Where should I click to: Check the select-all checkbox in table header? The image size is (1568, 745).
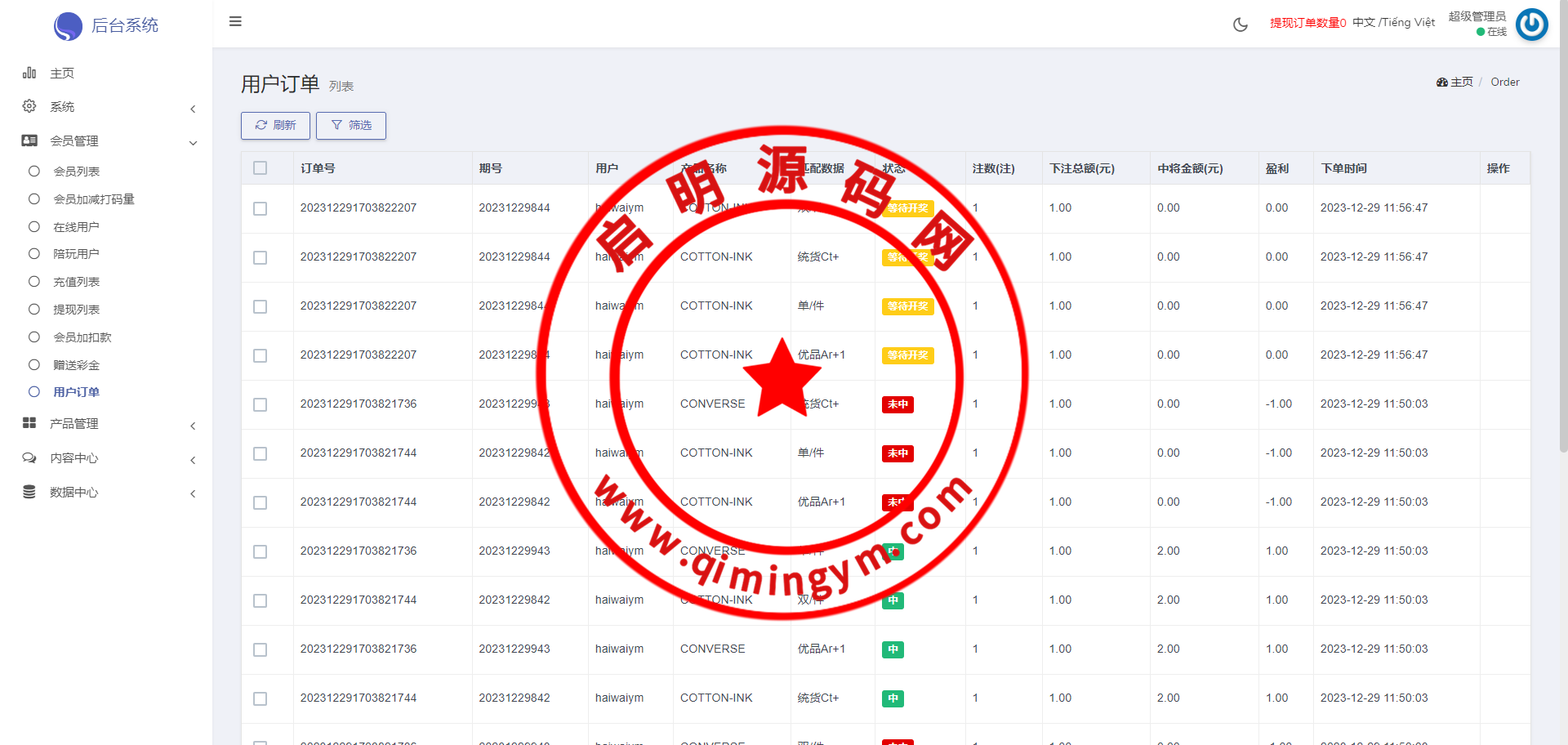point(261,168)
